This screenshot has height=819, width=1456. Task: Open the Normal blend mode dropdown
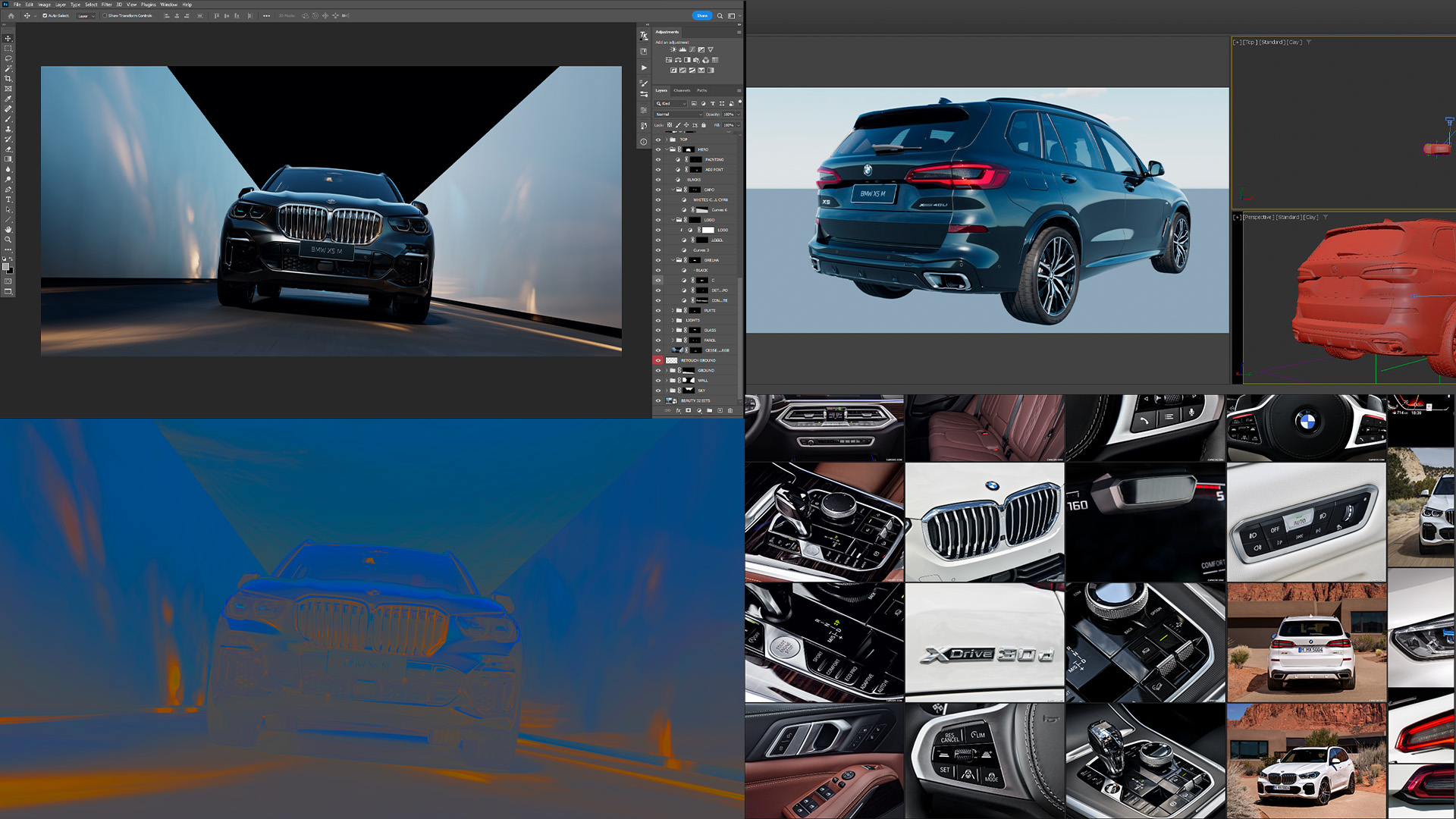point(679,115)
